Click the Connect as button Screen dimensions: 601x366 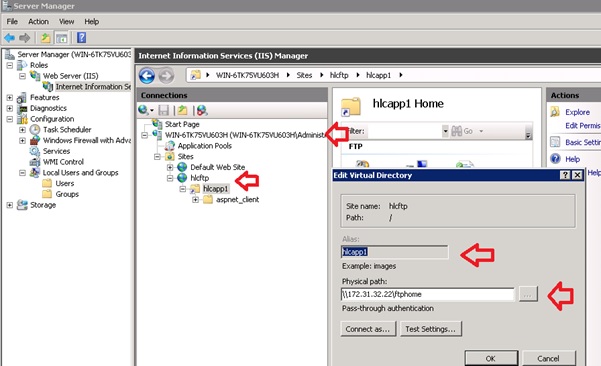(x=368, y=329)
